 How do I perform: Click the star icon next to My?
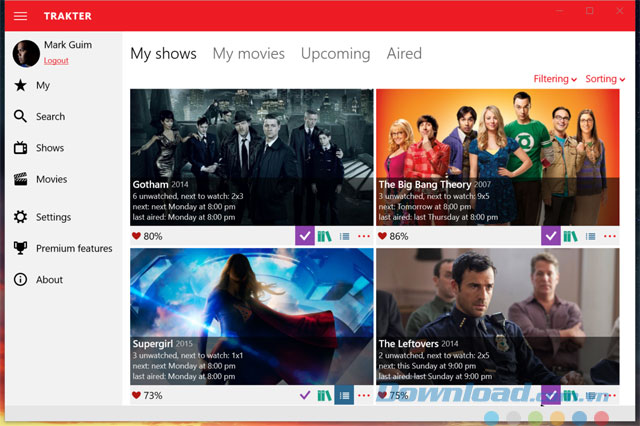point(20,85)
